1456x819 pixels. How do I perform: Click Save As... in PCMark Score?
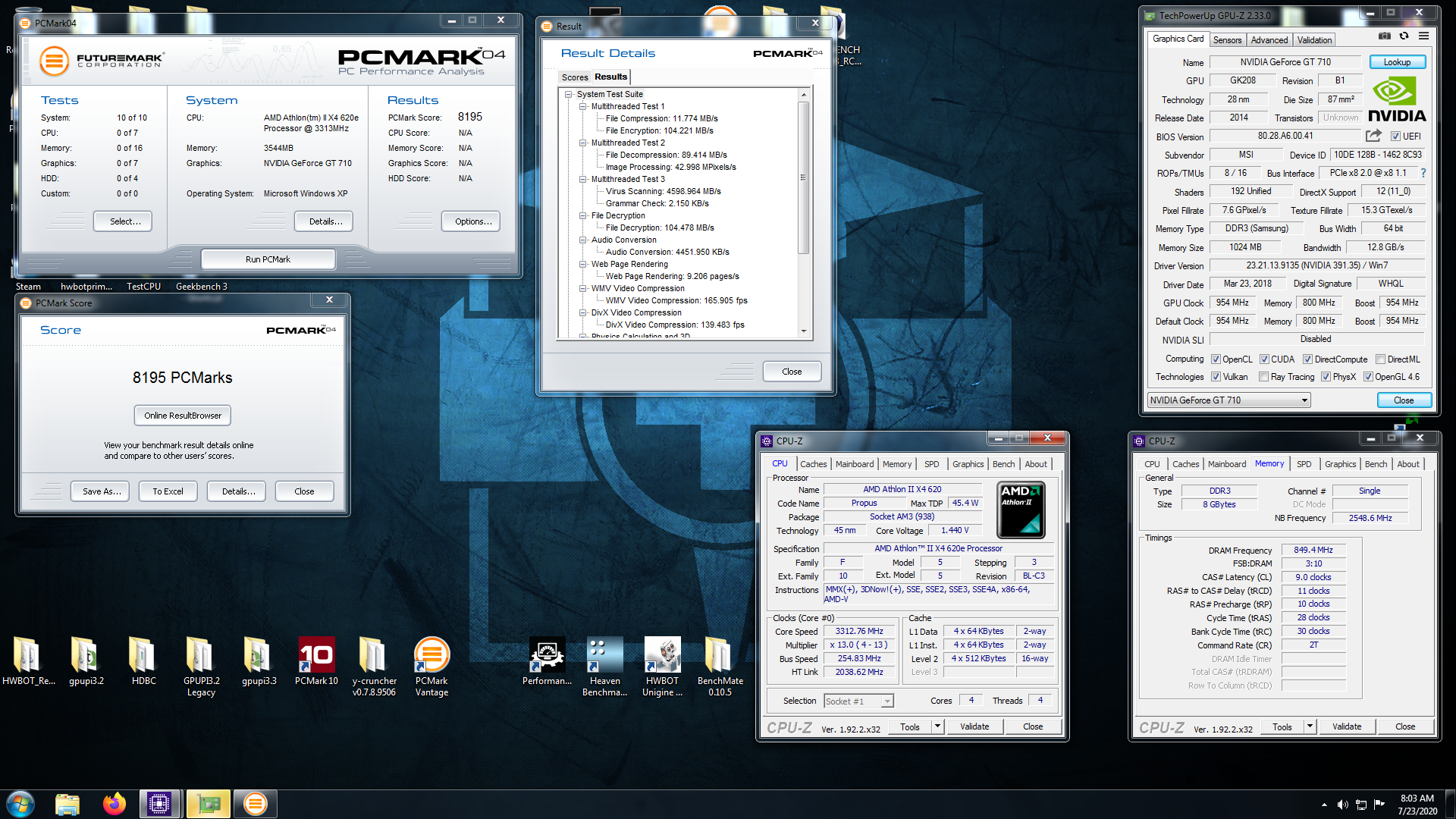click(x=102, y=491)
